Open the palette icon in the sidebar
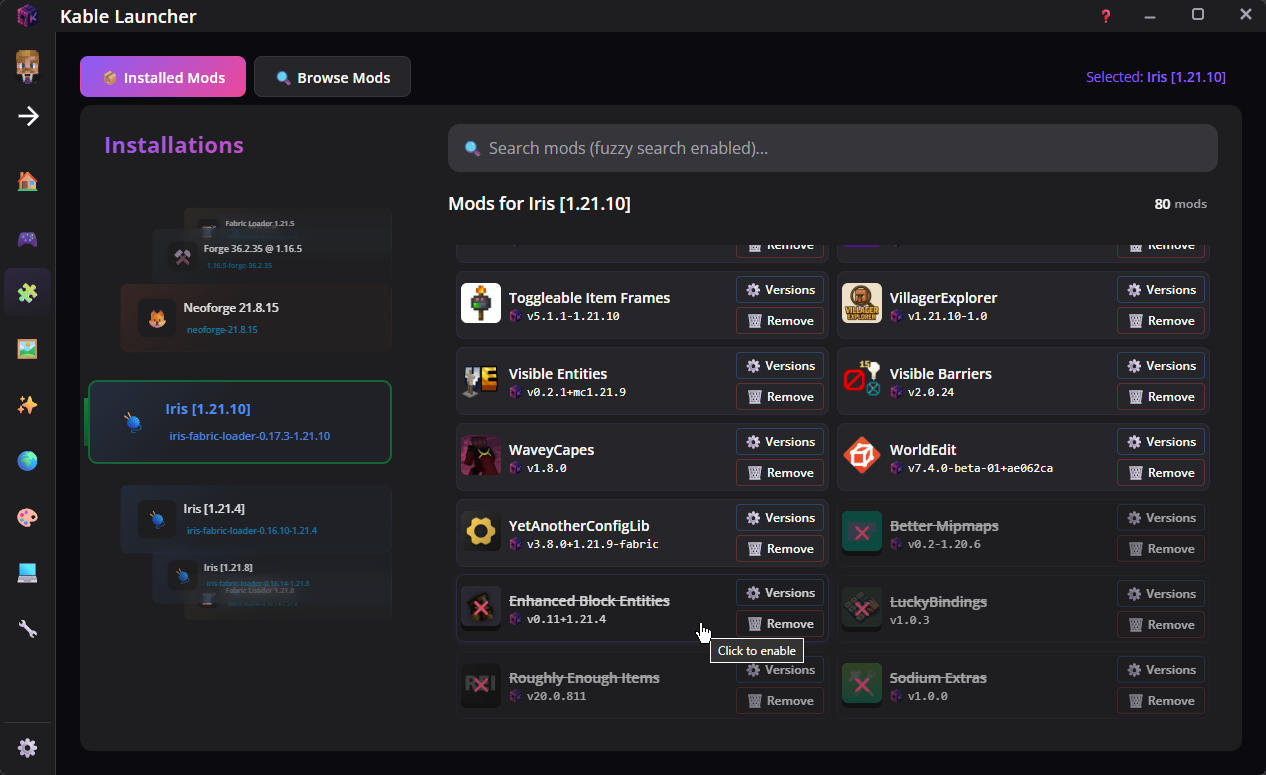 click(27, 517)
